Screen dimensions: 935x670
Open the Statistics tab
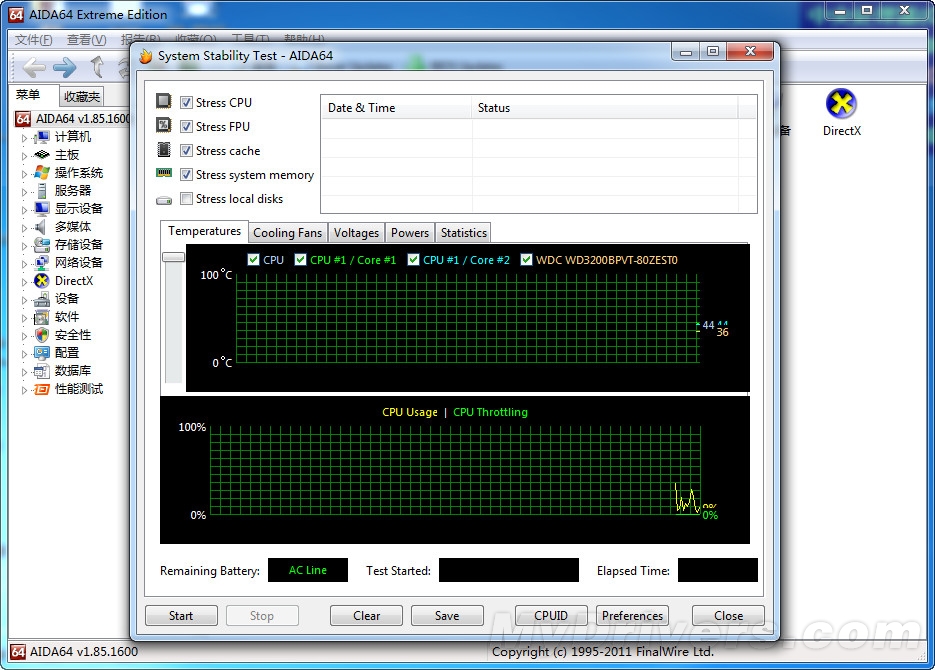(463, 233)
